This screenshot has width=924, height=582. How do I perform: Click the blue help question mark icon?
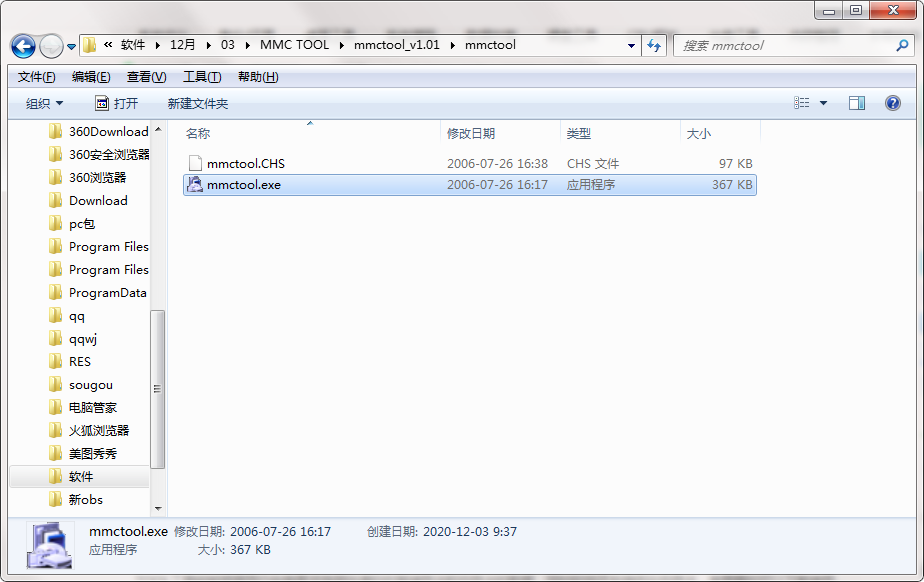tap(893, 103)
